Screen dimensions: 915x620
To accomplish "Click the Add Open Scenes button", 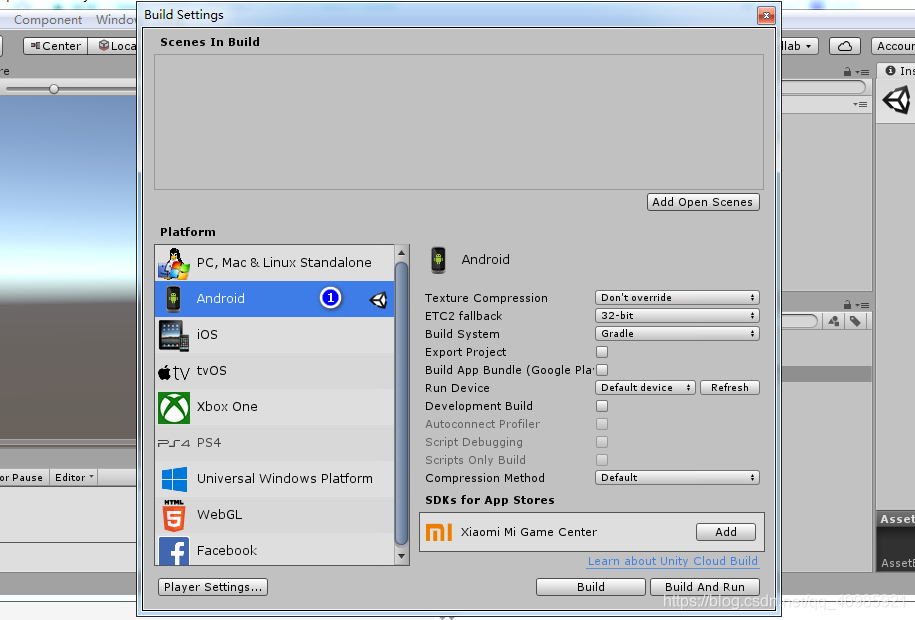I will (703, 202).
